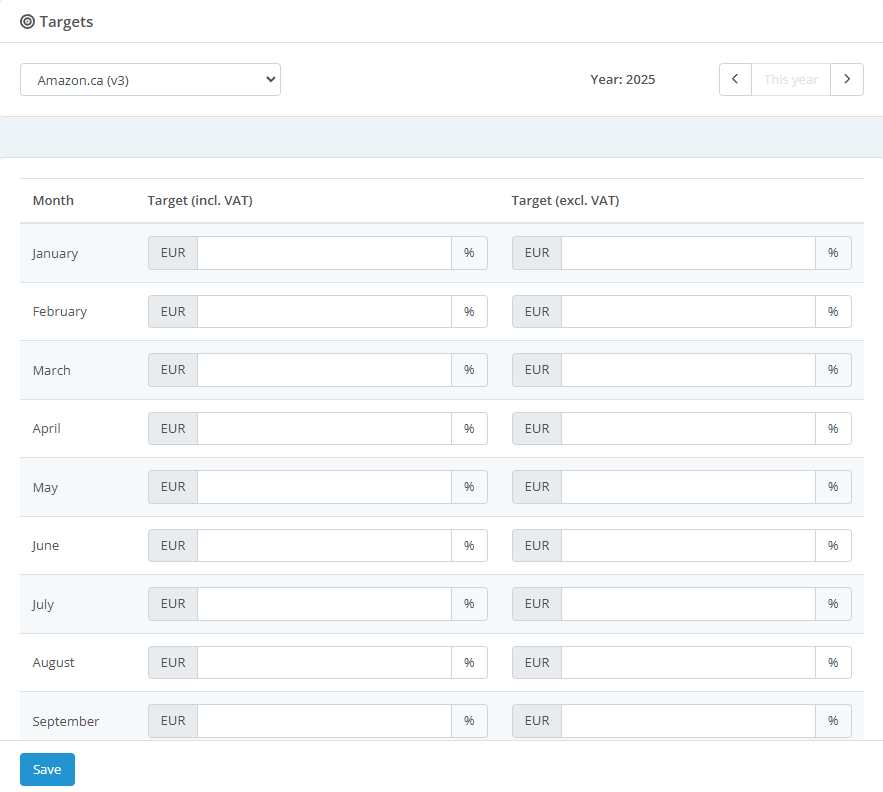The image size is (883, 792).
Task: Click the Targets bullseye icon in header
Action: [x=27, y=21]
